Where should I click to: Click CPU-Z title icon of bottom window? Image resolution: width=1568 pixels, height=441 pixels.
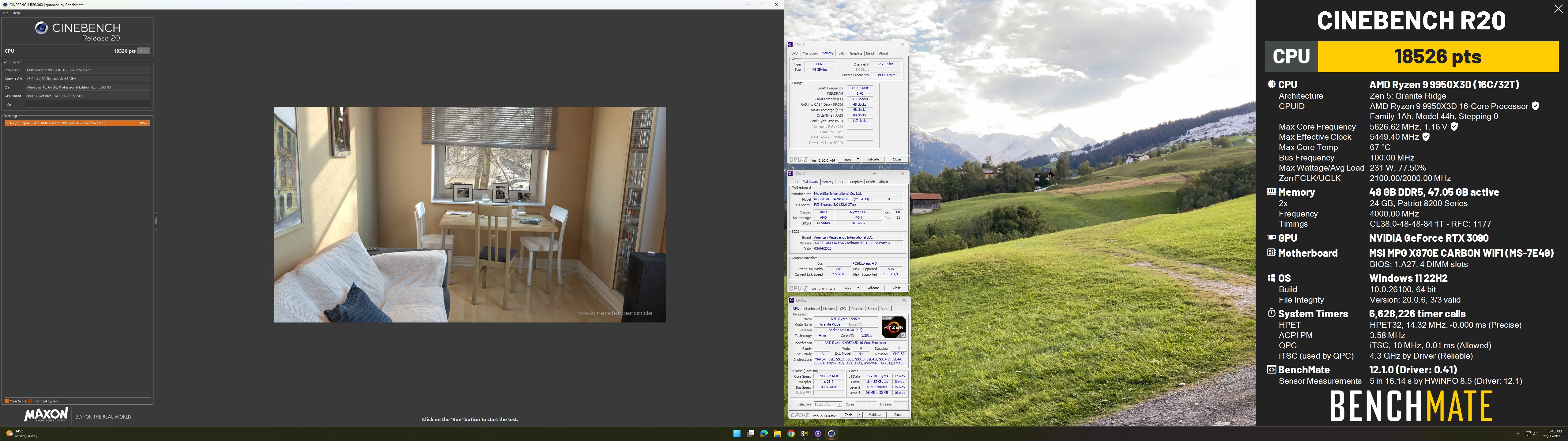791,300
